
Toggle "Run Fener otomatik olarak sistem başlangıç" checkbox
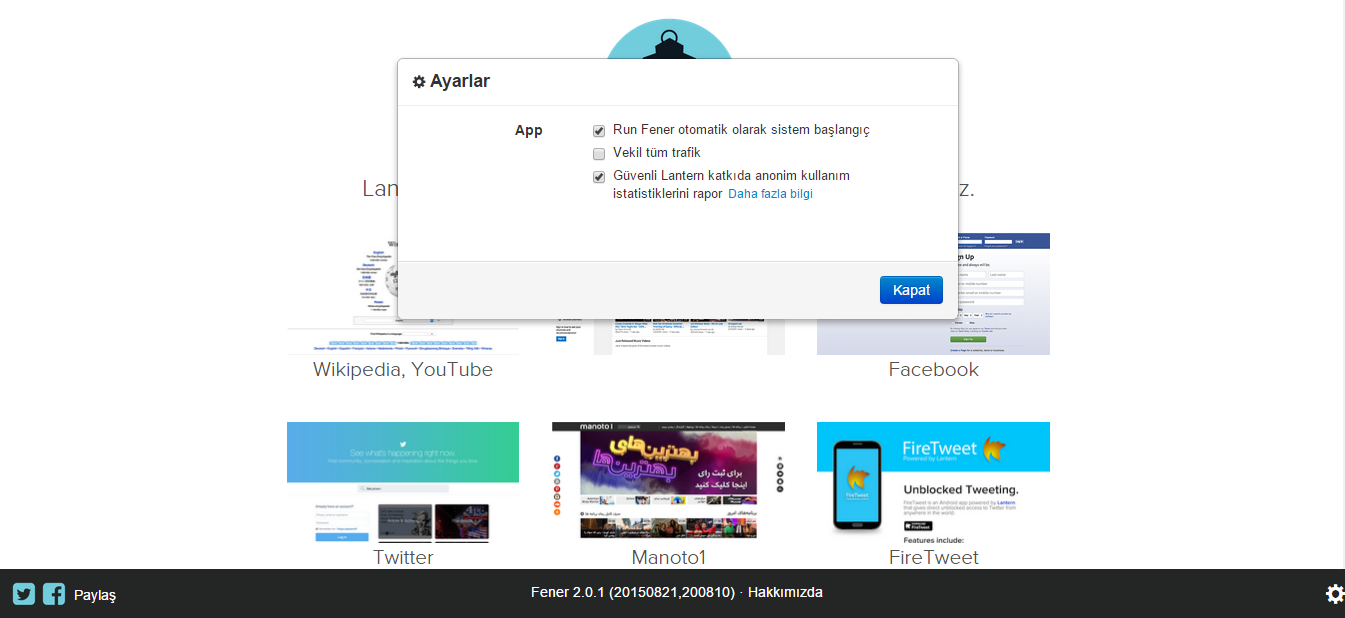tap(599, 131)
